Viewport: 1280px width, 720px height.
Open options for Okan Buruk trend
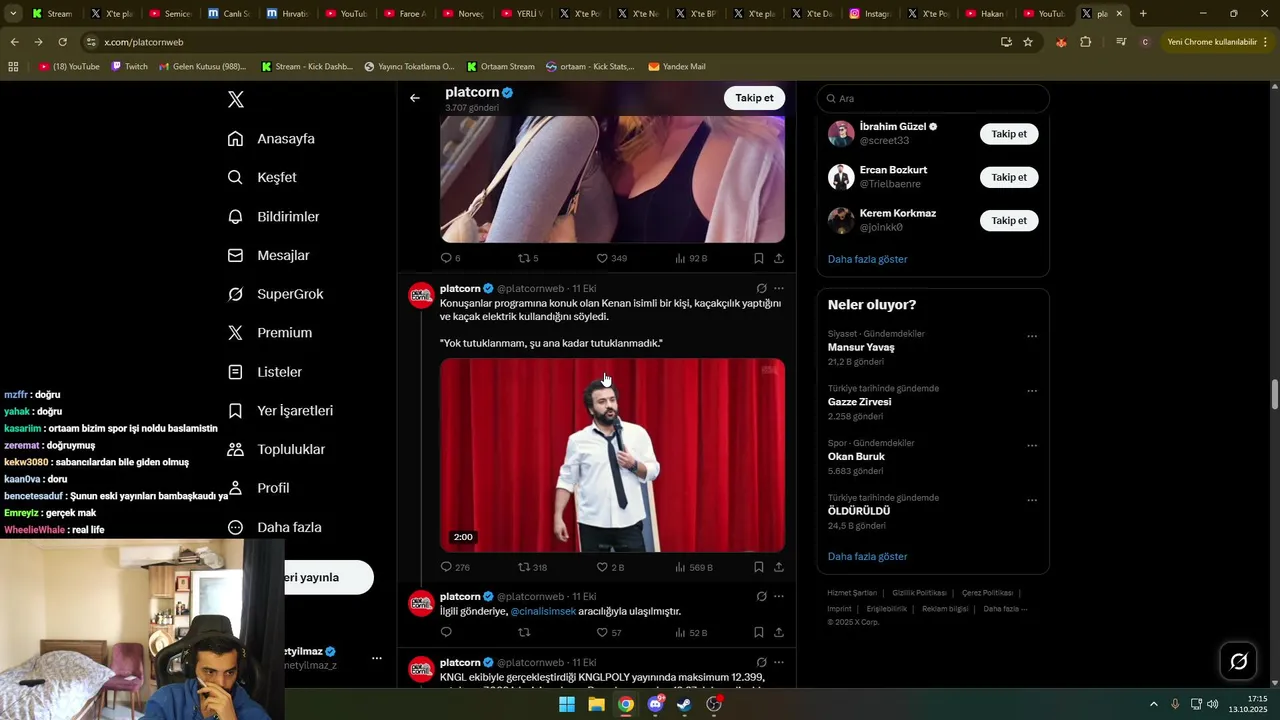[x=1032, y=446]
